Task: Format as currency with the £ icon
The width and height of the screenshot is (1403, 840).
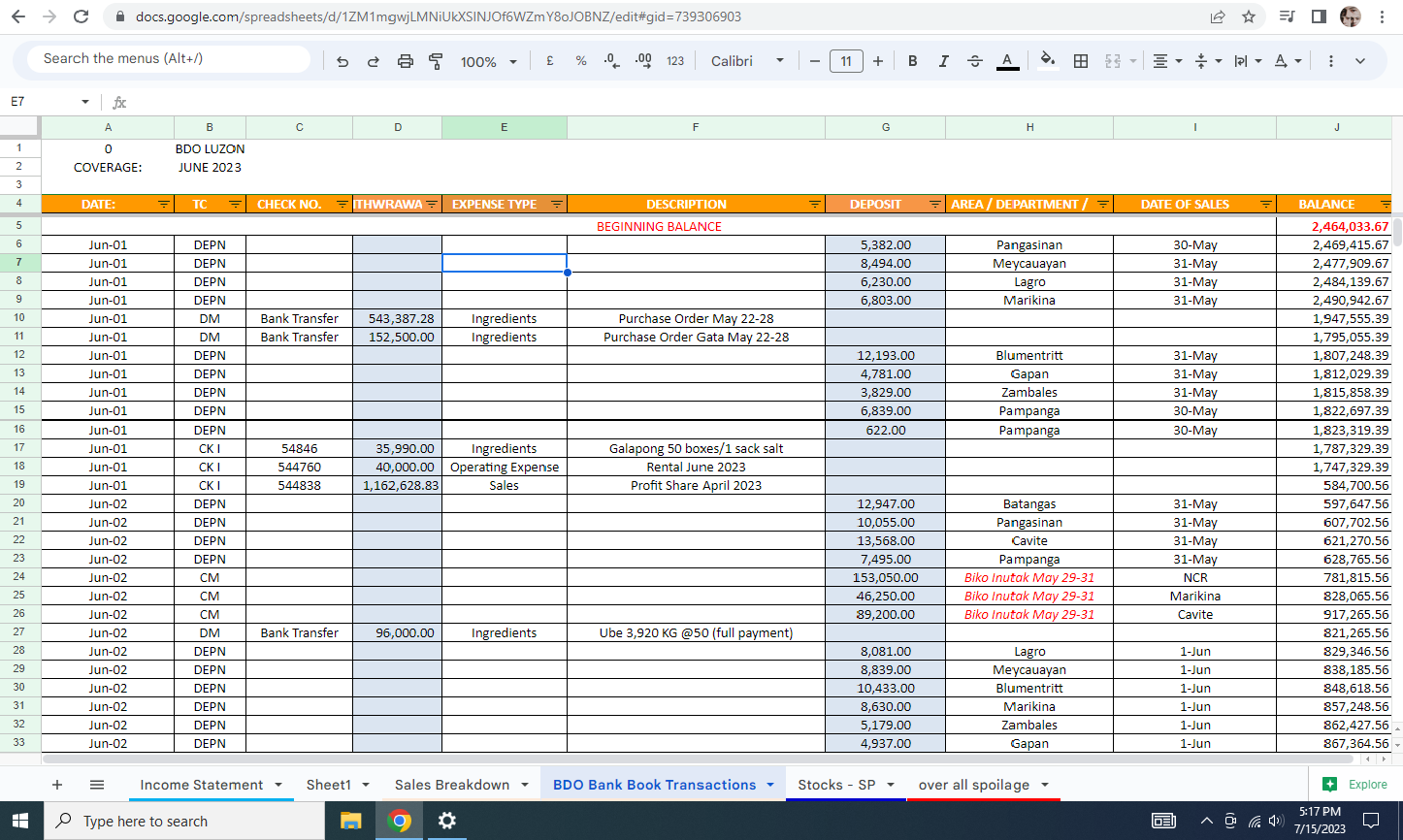Action: pyautogui.click(x=550, y=61)
